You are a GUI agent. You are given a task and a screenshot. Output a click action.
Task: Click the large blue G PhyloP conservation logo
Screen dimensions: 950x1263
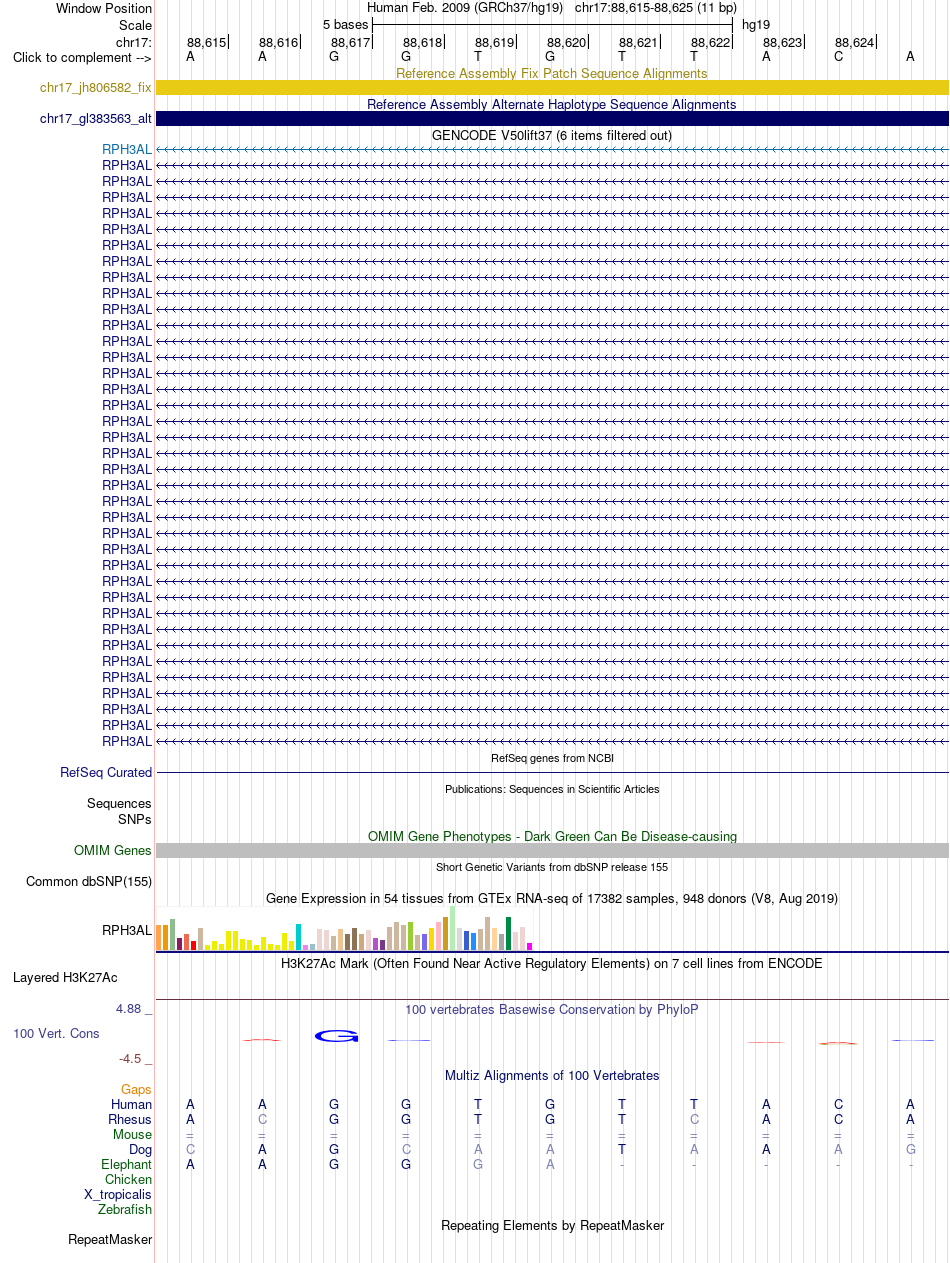click(337, 1035)
